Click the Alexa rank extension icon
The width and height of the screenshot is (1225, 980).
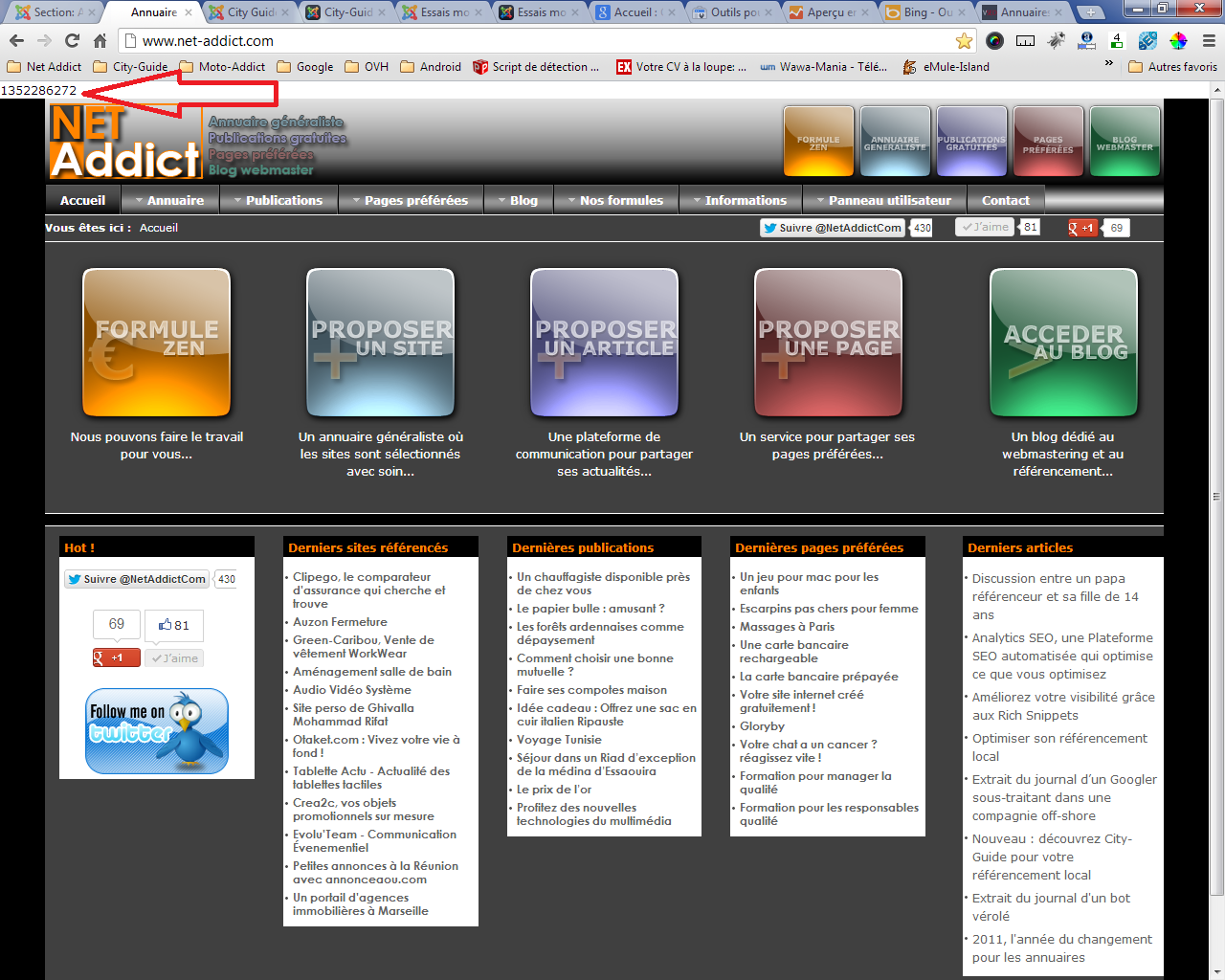point(1086,40)
